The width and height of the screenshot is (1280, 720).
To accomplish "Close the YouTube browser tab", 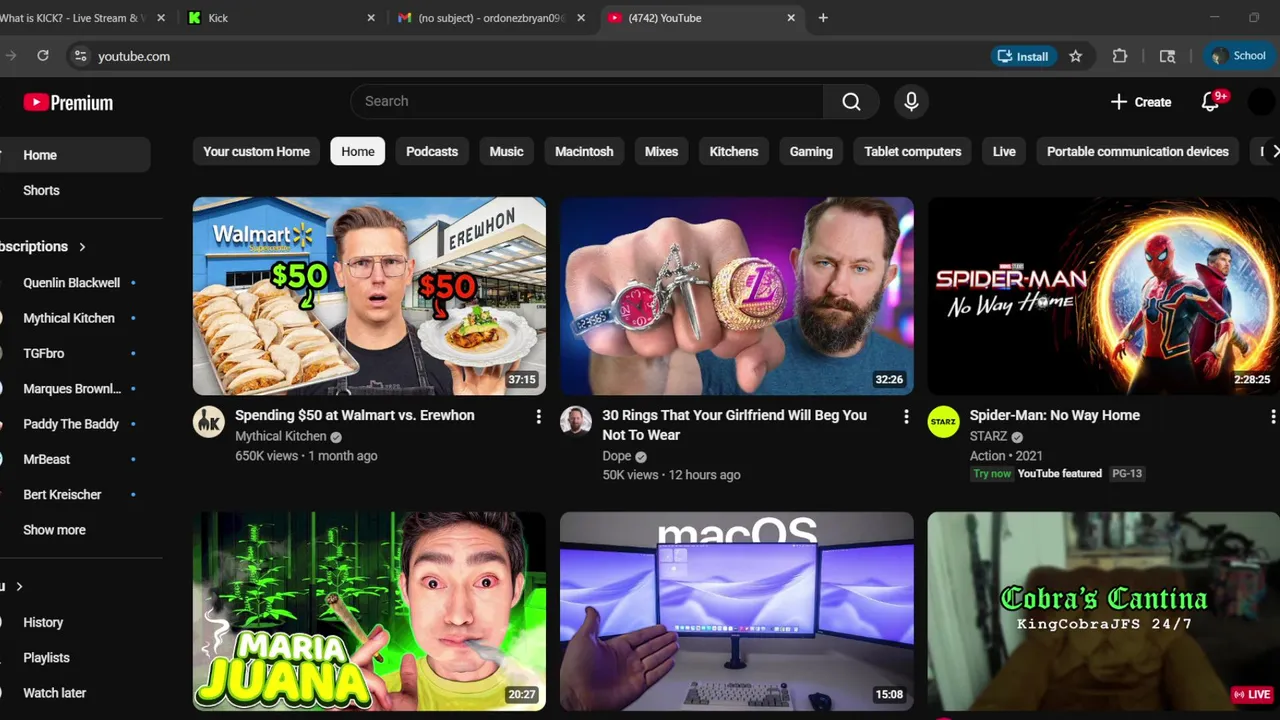I will coord(791,18).
